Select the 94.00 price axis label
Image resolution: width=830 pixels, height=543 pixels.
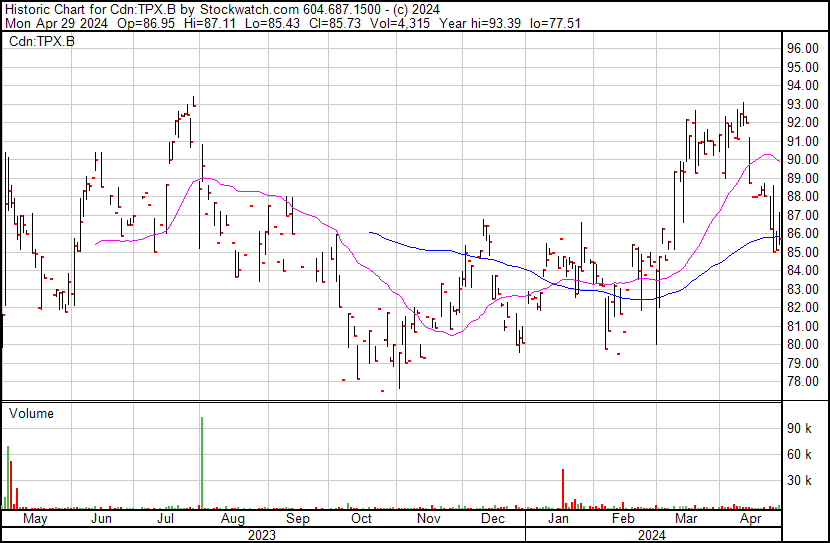(x=803, y=85)
